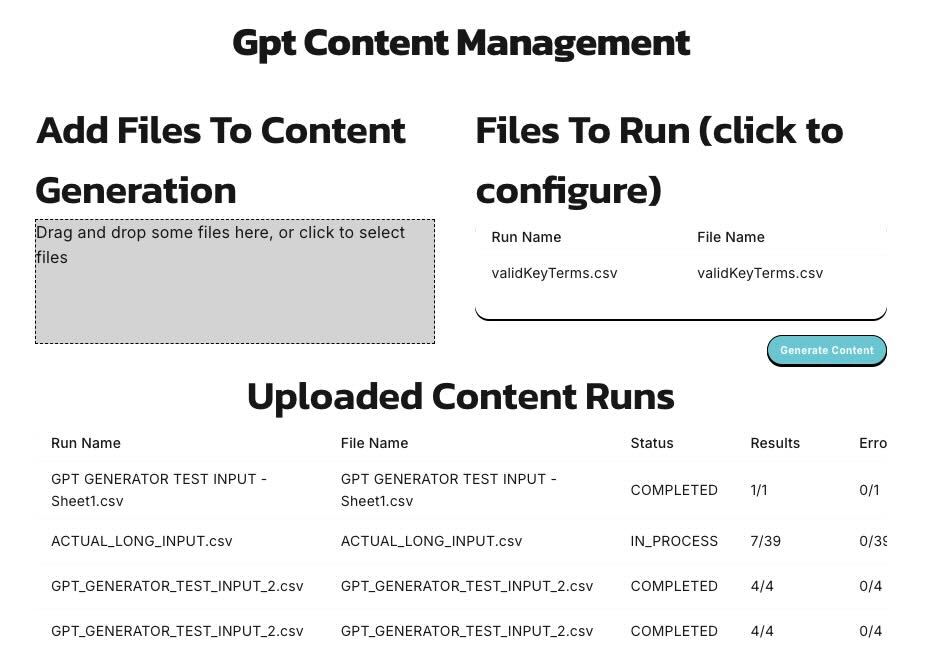Click the drag and drop file upload area
The width and height of the screenshot is (933, 646).
pos(235,281)
